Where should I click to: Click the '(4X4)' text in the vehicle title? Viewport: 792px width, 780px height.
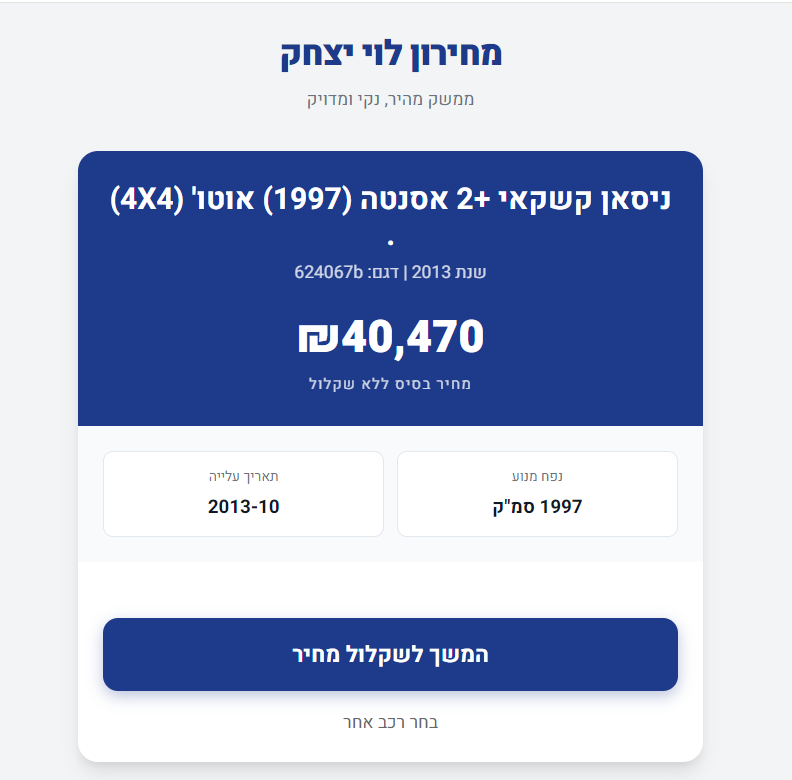click(152, 199)
